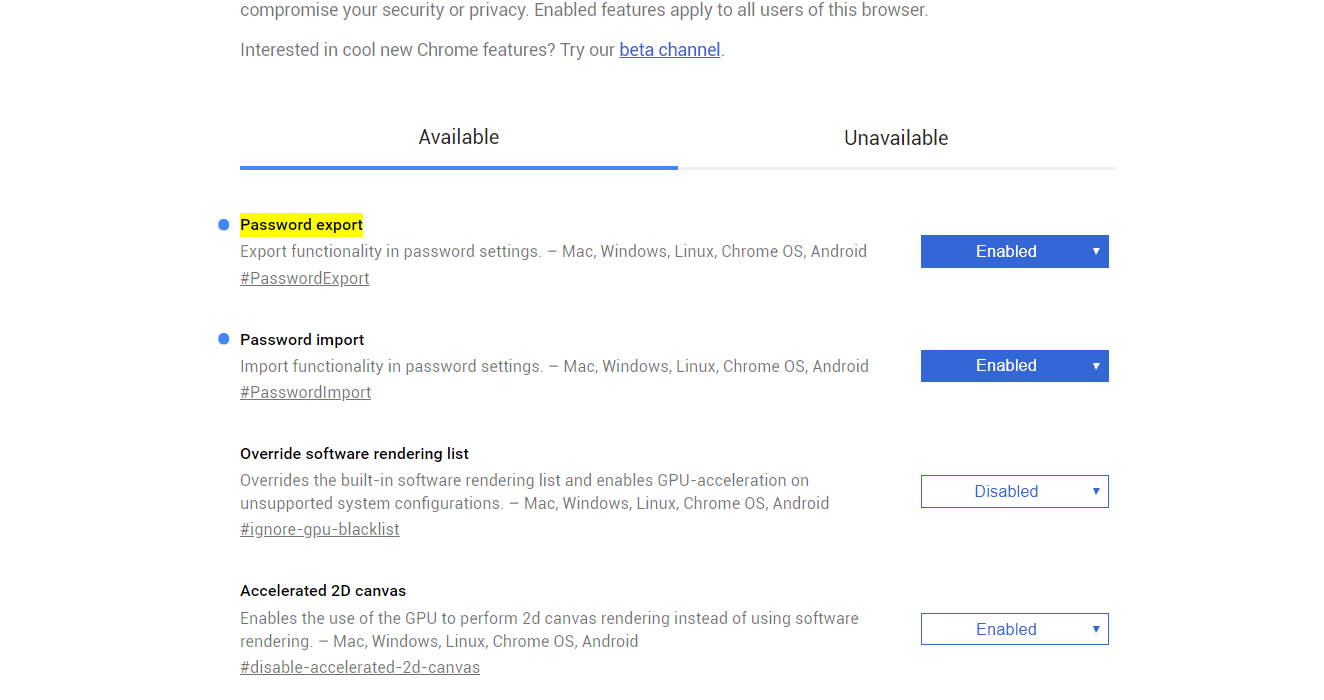Expand the Override software rendering list Disabled dropdown

pyautogui.click(x=1015, y=491)
